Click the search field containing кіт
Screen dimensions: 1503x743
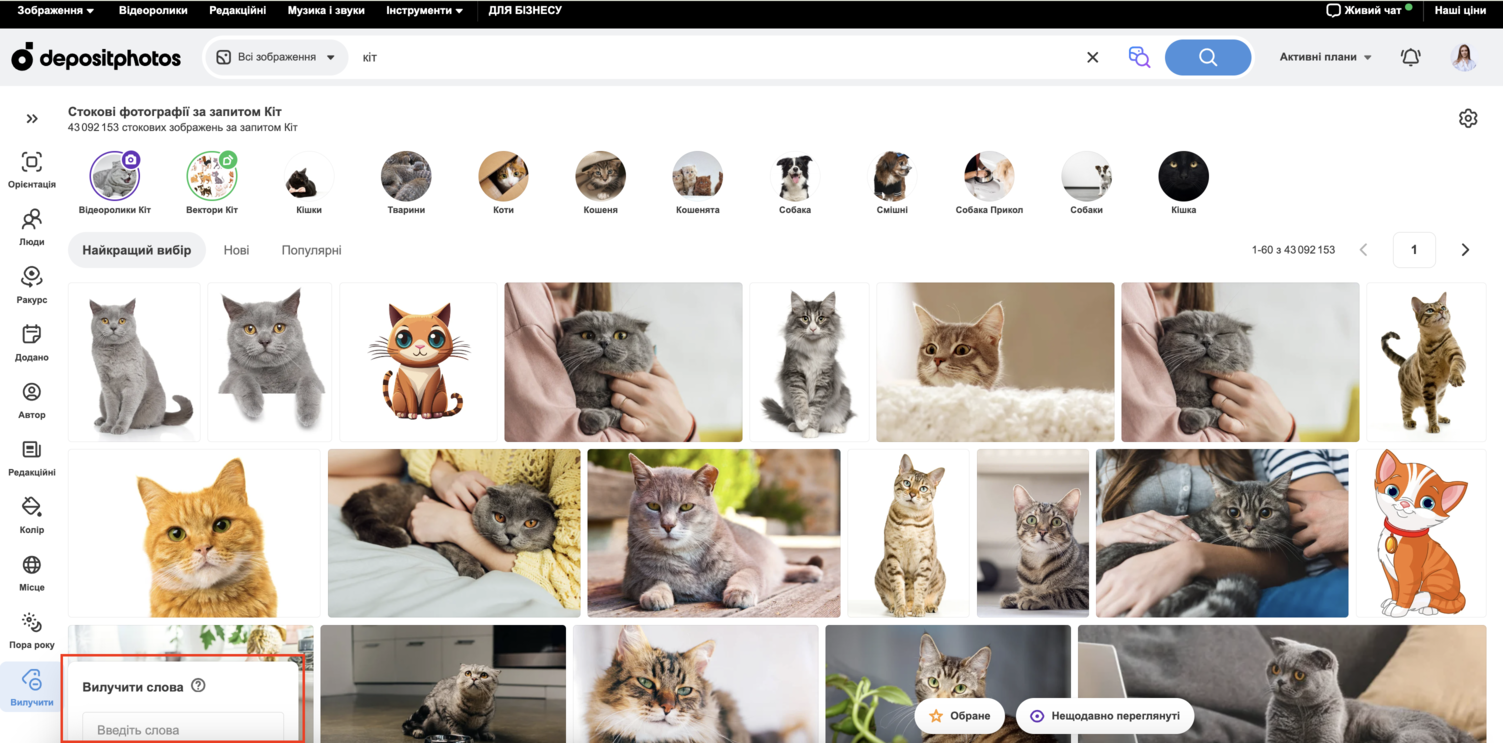(x=715, y=58)
